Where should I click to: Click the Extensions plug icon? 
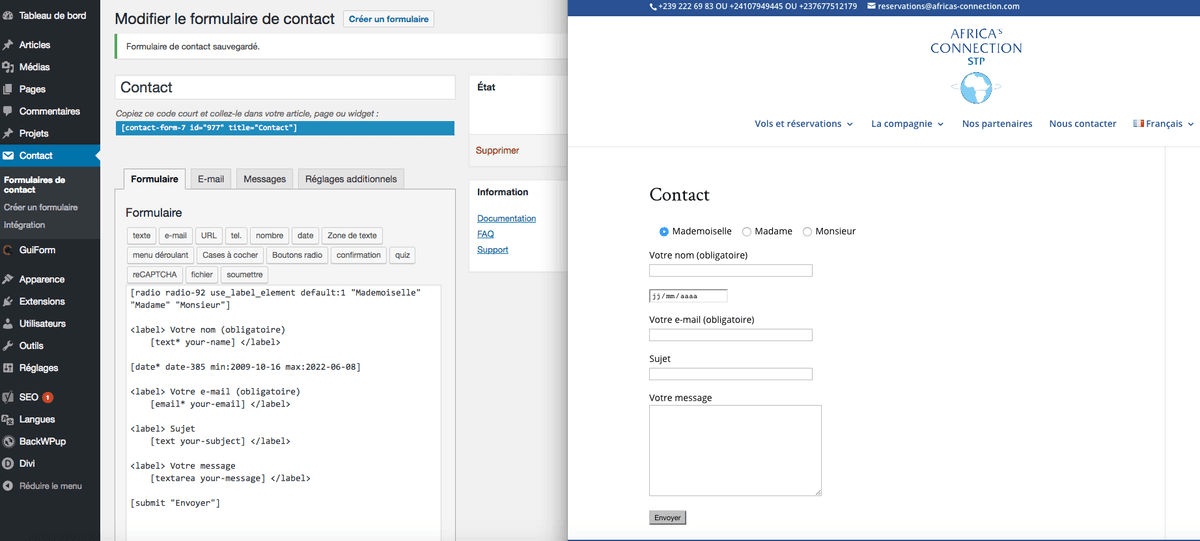(x=8, y=301)
